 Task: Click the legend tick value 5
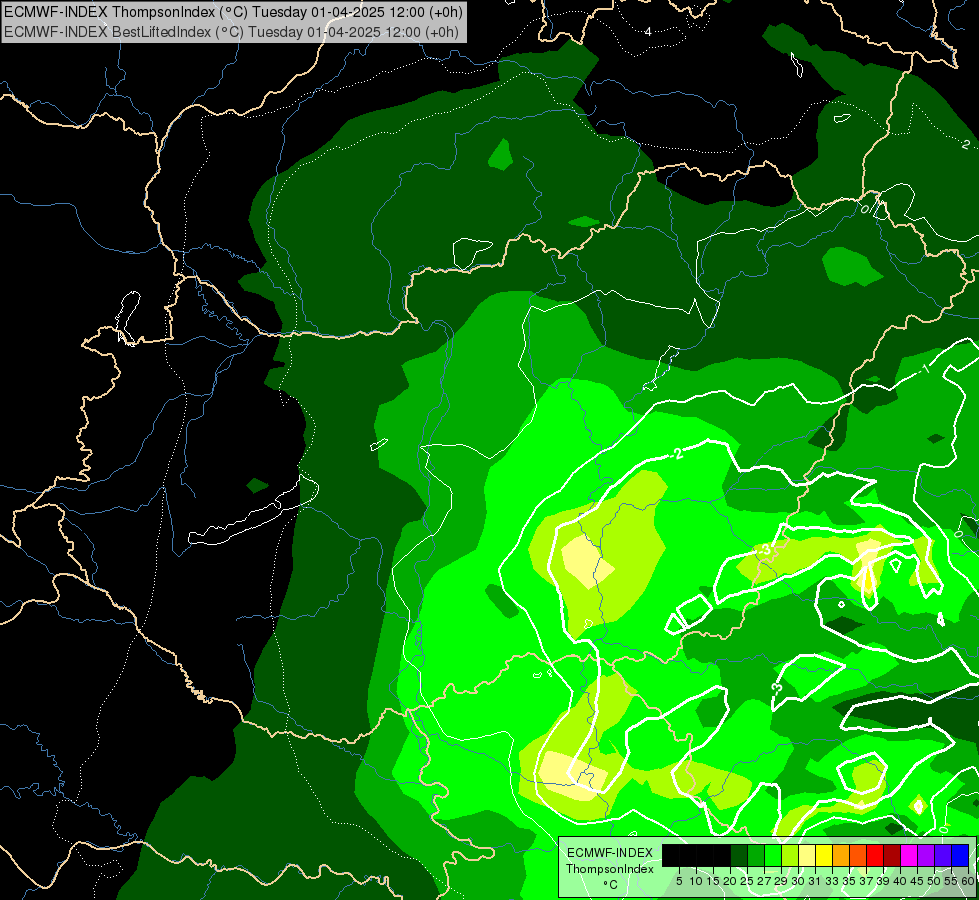[679, 881]
